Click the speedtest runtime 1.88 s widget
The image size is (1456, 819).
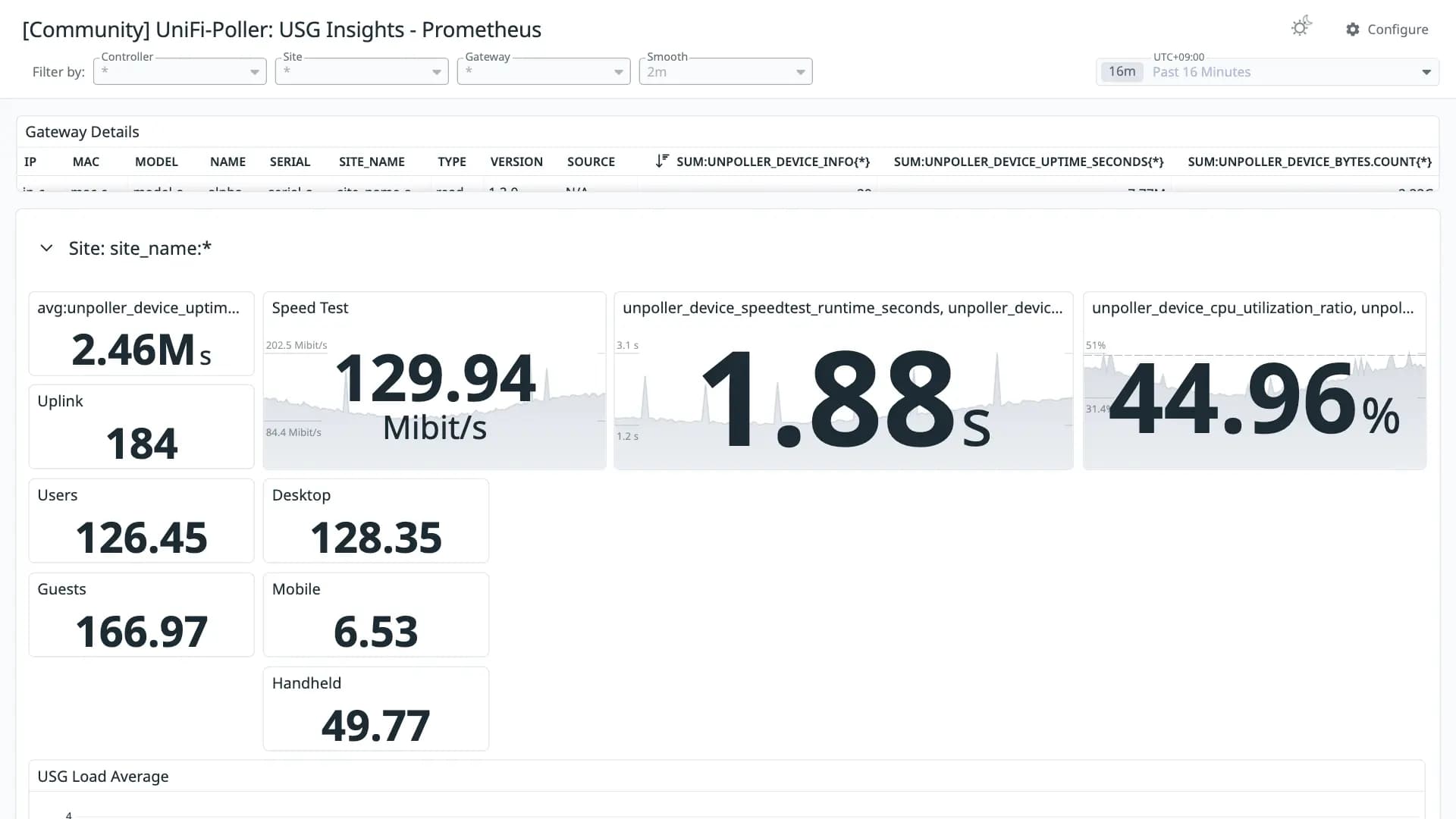[843, 381]
